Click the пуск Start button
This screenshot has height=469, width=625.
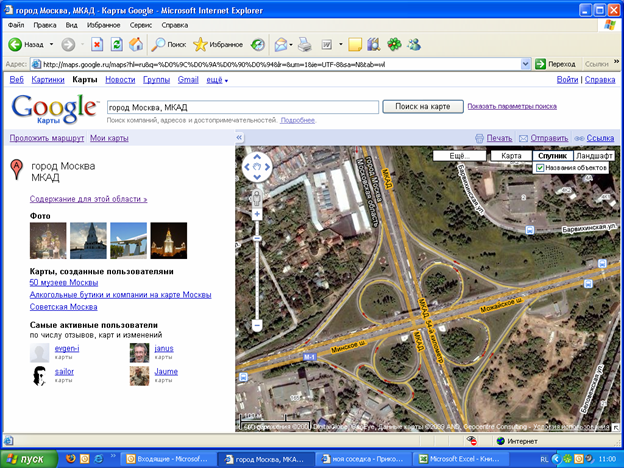tap(29, 459)
